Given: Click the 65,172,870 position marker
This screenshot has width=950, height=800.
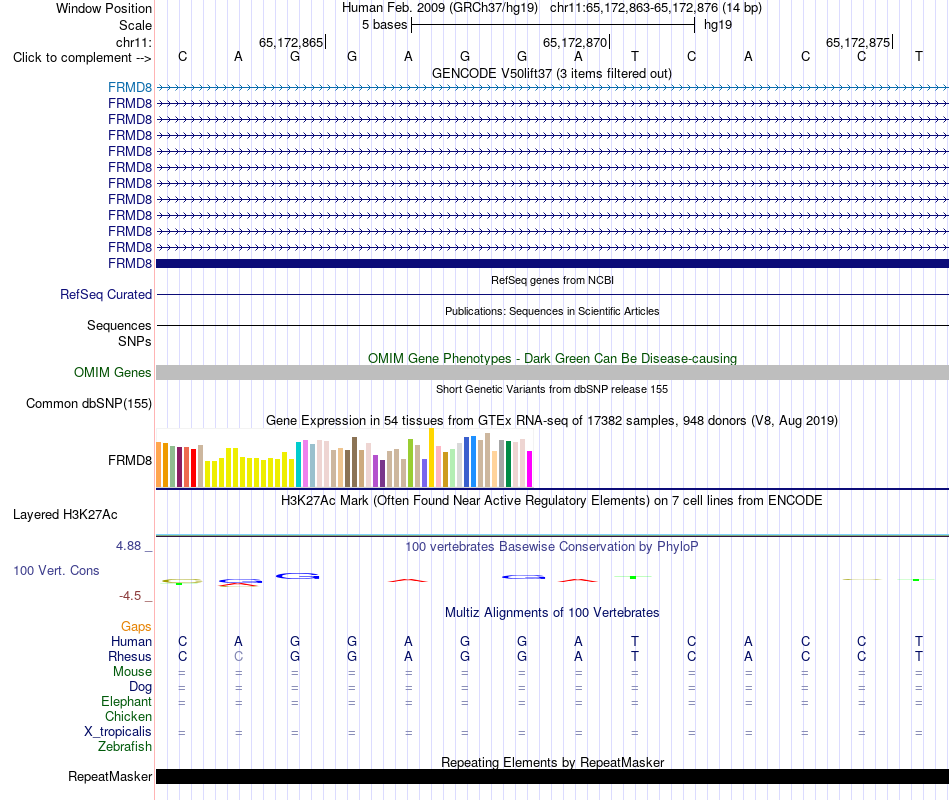Looking at the screenshot, I should point(576,42).
